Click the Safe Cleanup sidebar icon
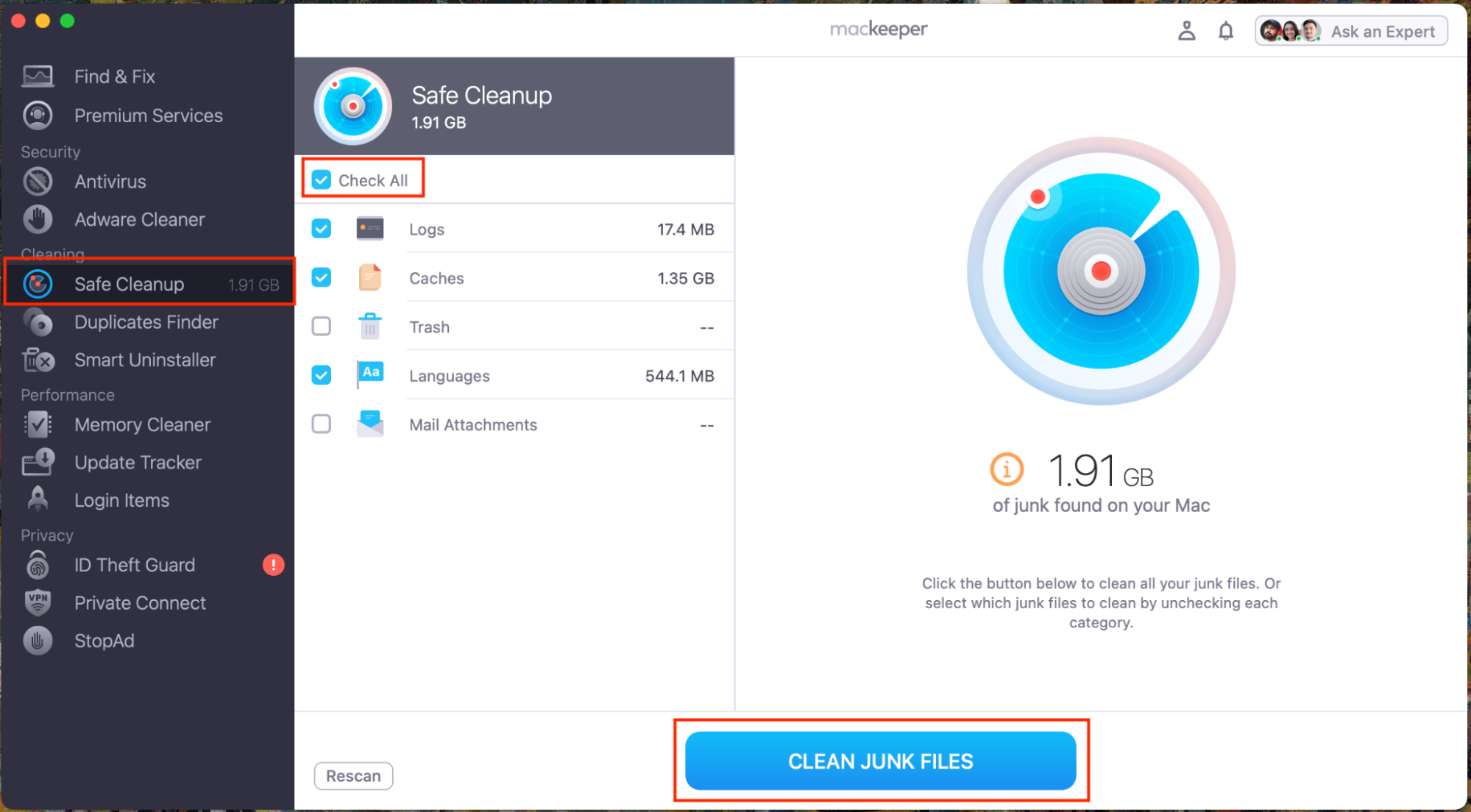The height and width of the screenshot is (812, 1471). (37, 285)
